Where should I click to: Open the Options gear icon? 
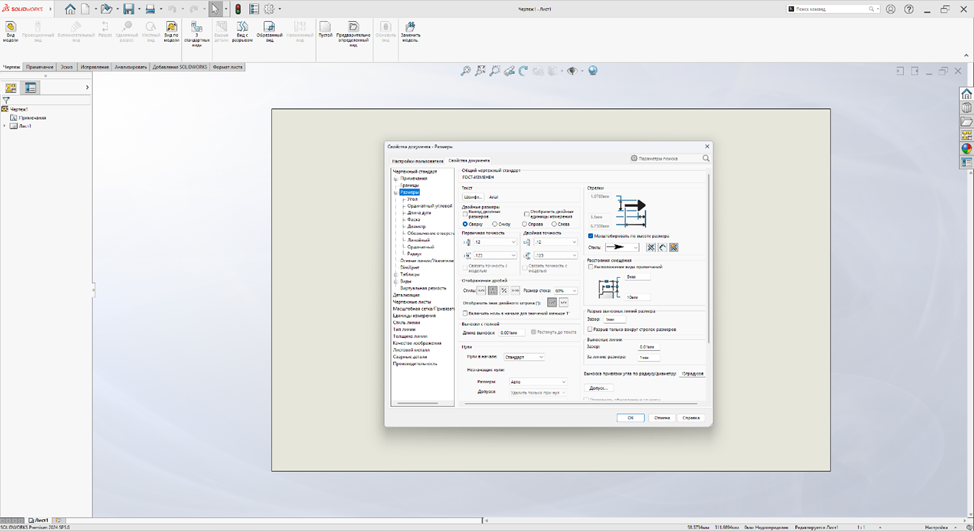(x=269, y=9)
